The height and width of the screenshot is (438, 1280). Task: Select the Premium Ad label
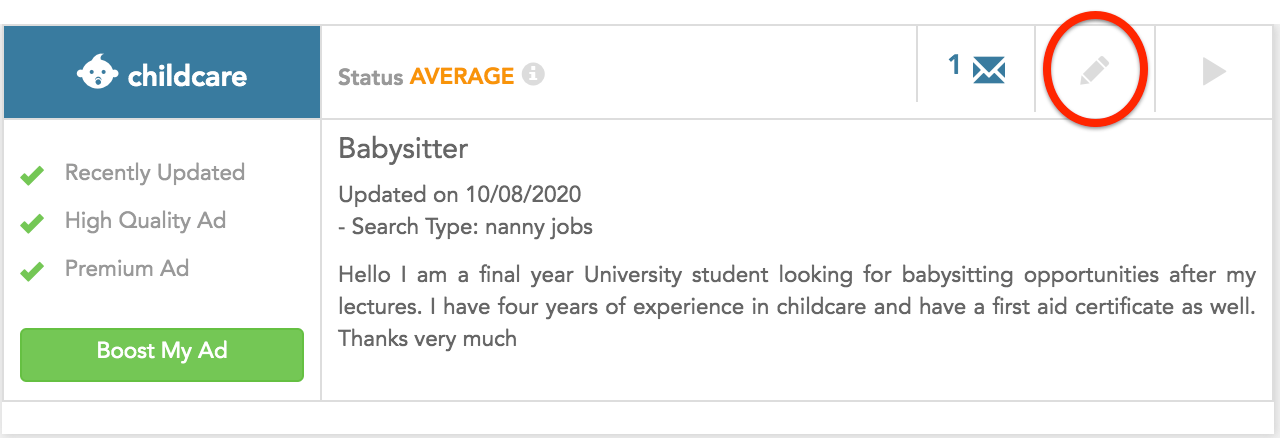pos(127,268)
